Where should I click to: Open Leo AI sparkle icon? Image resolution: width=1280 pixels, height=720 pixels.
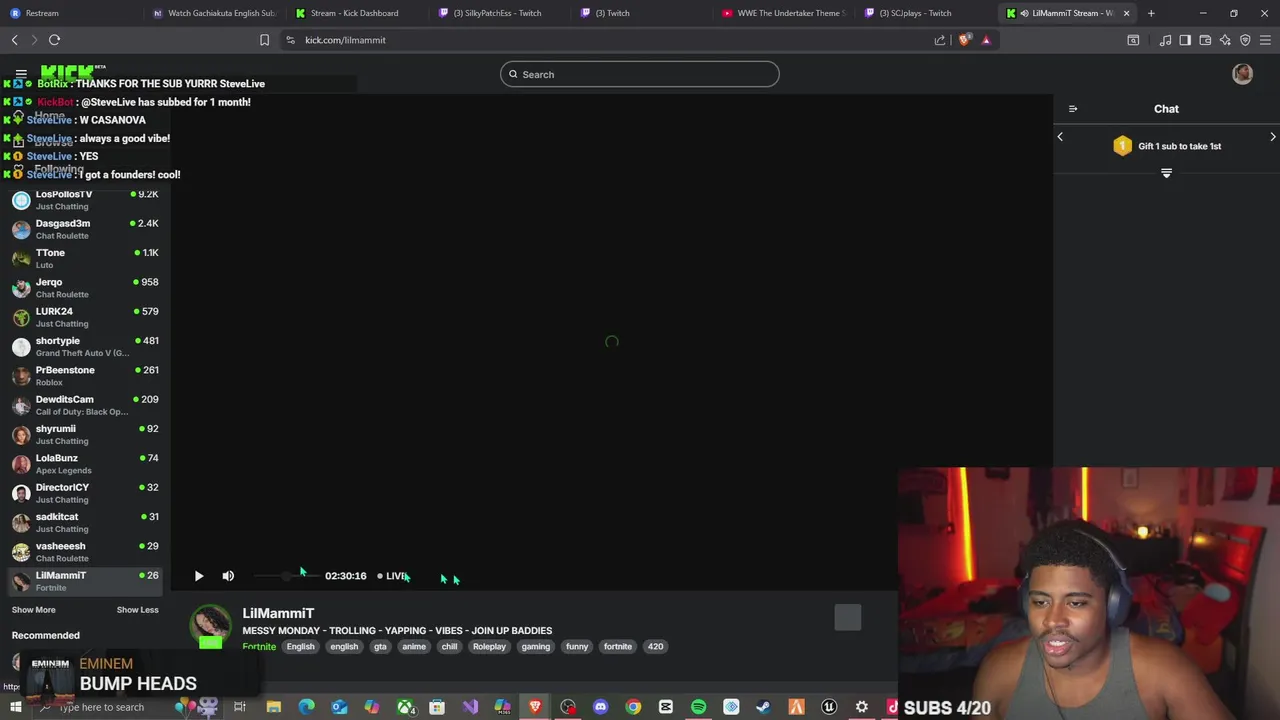1225,40
